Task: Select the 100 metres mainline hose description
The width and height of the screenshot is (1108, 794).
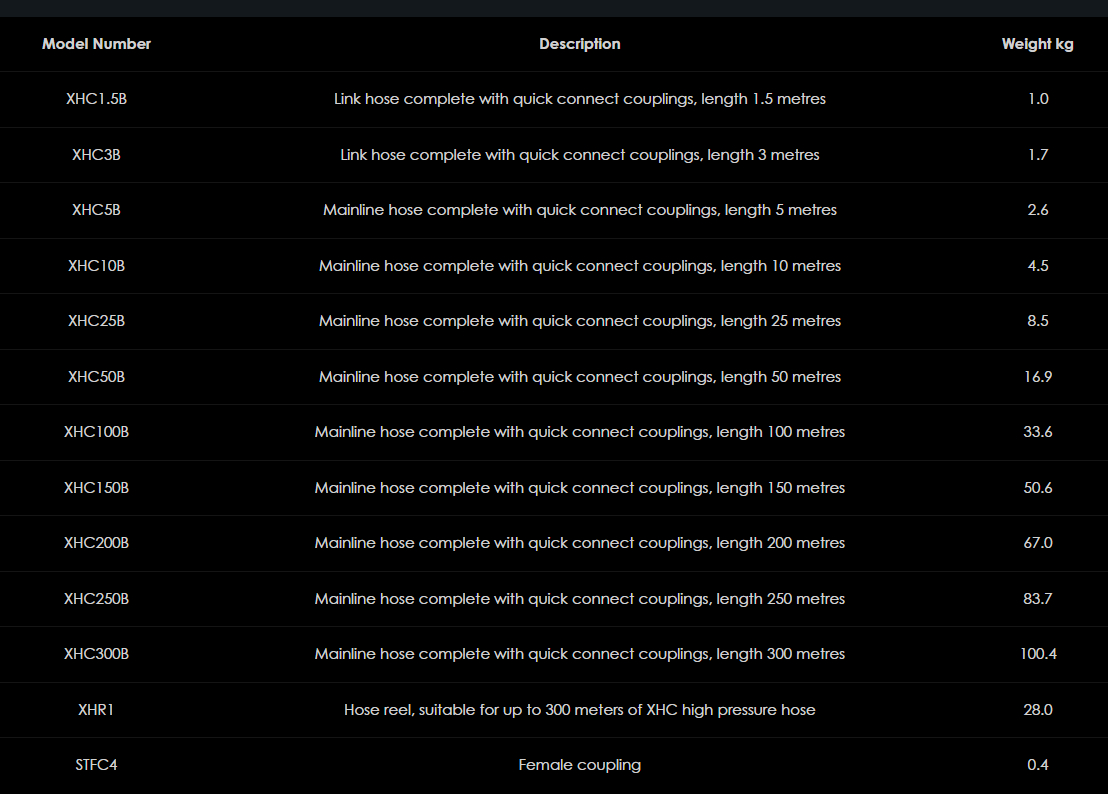Action: (x=579, y=432)
